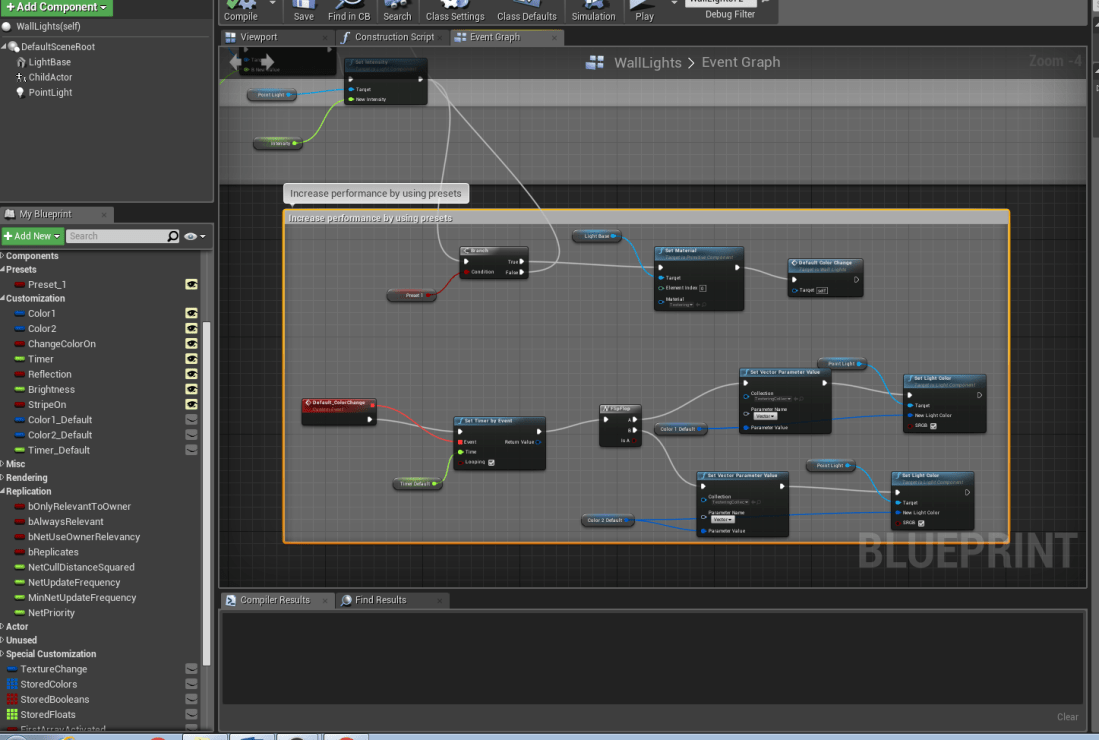This screenshot has width=1099, height=740.
Task: Switch to the Construction Script tab
Action: (x=394, y=37)
